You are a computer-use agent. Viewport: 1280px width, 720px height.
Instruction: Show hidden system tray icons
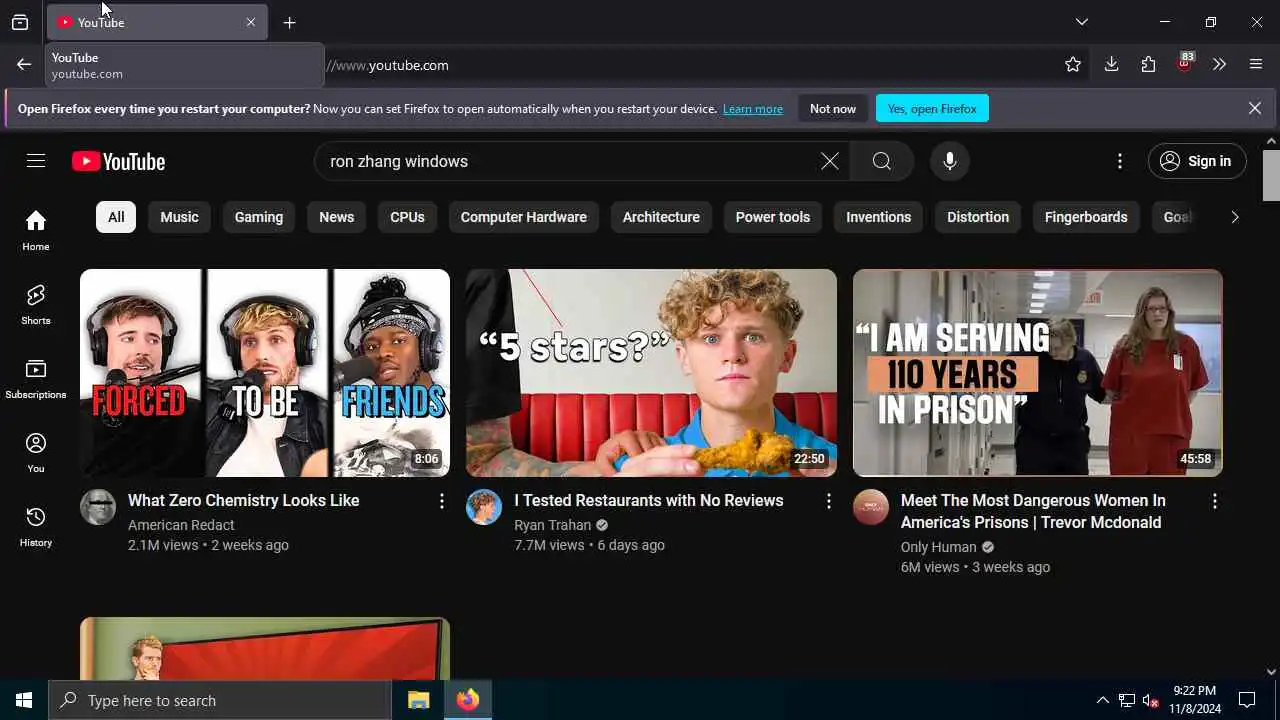(x=1103, y=700)
